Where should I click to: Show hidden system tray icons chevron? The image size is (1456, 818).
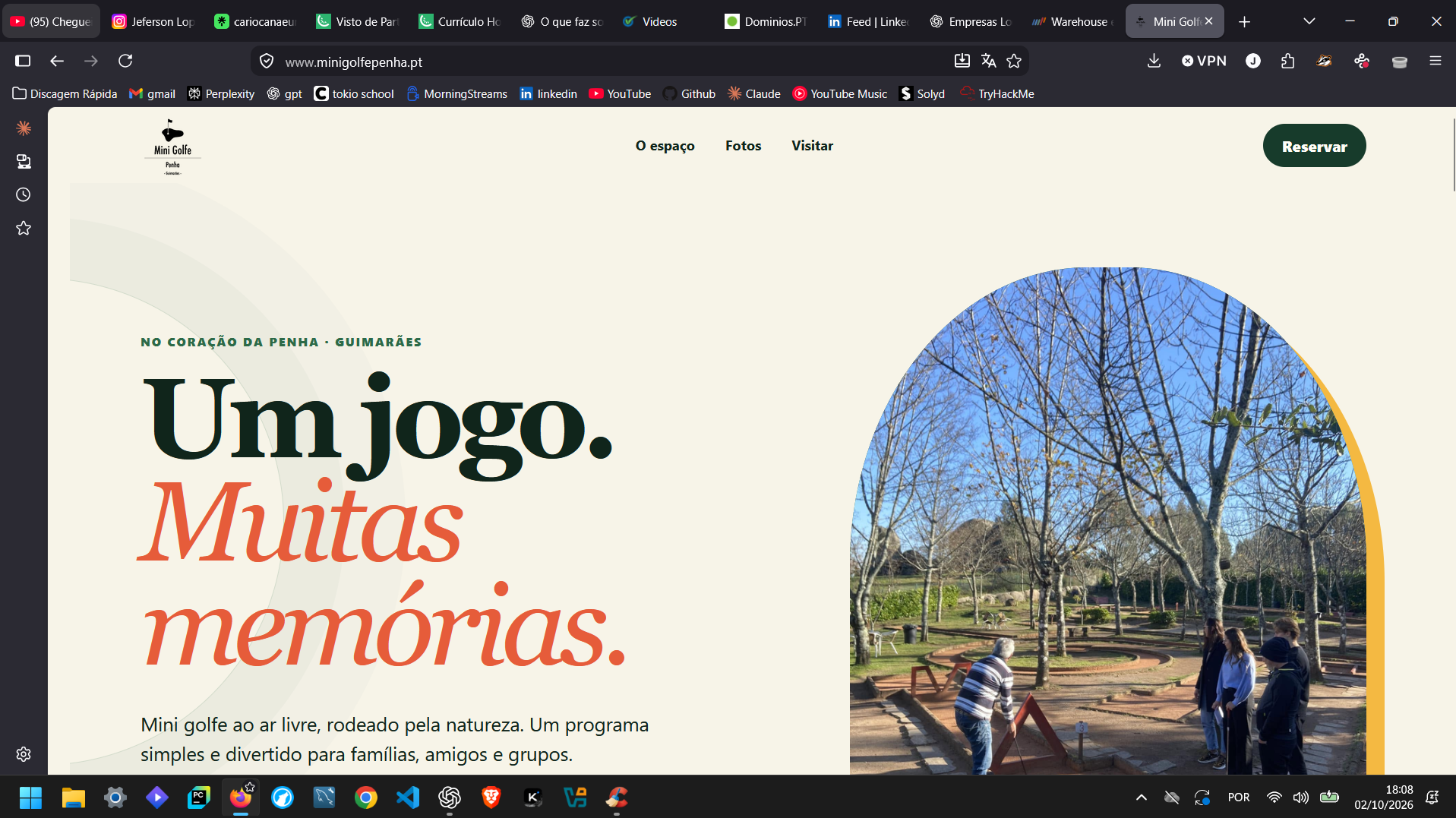click(1141, 797)
